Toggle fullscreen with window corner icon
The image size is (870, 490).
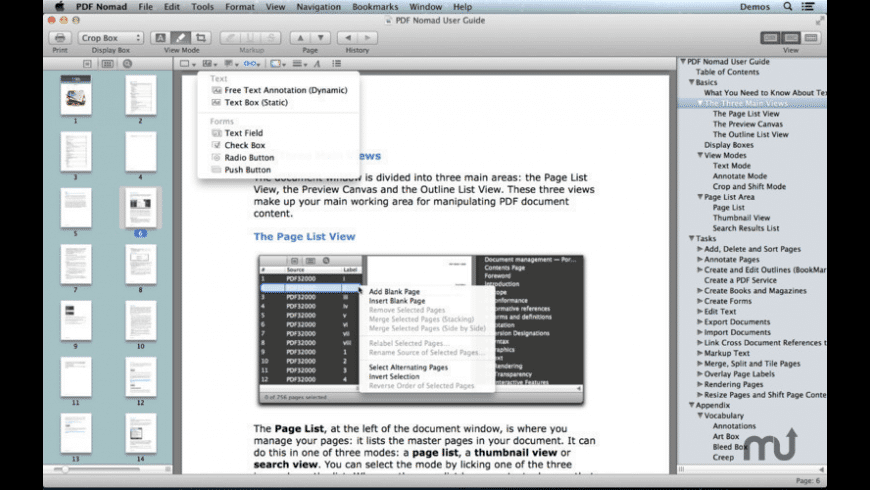coord(820,21)
